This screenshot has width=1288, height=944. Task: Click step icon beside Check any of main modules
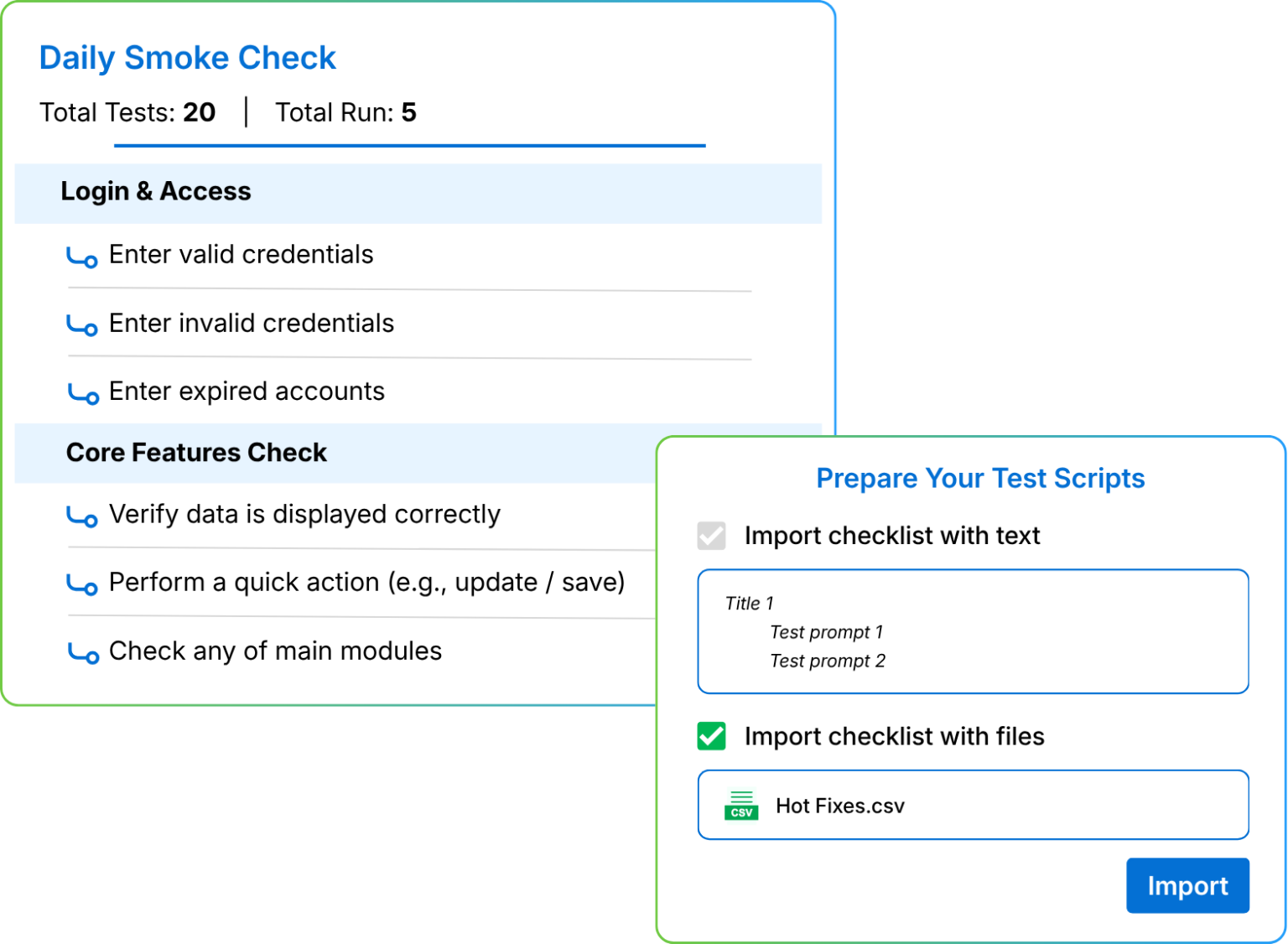point(83,654)
